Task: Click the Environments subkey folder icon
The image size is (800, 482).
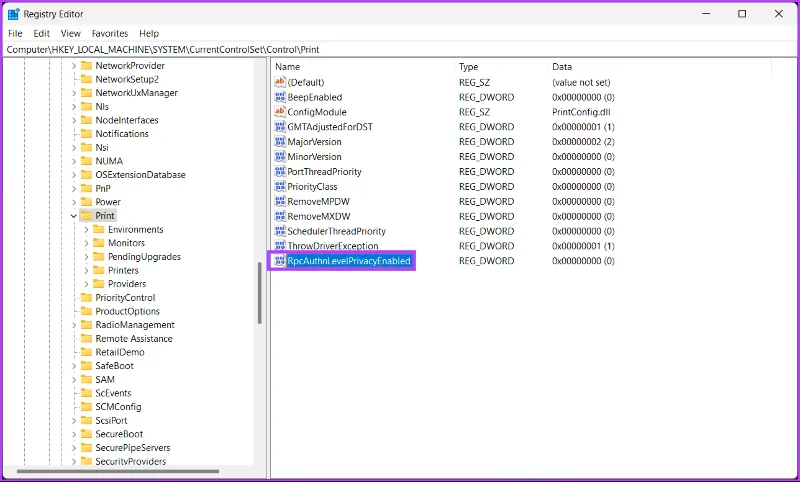Action: (x=99, y=230)
